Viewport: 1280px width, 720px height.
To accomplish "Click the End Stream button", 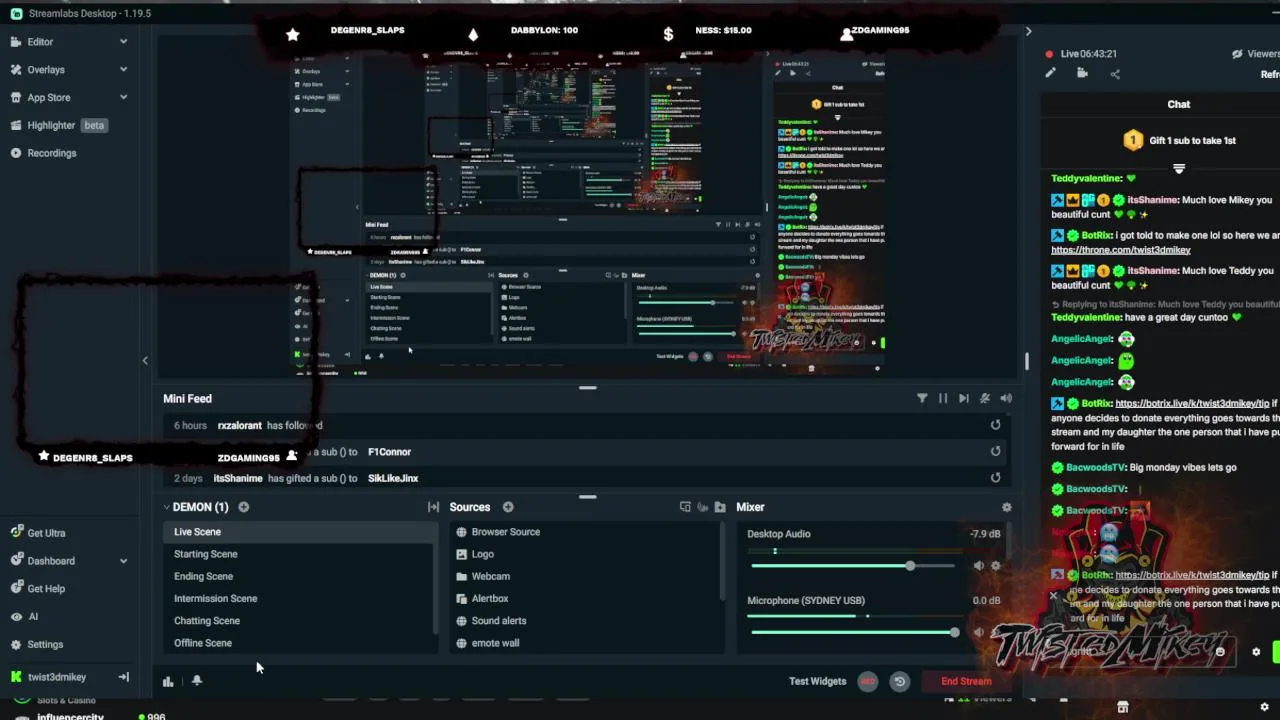I will point(966,681).
